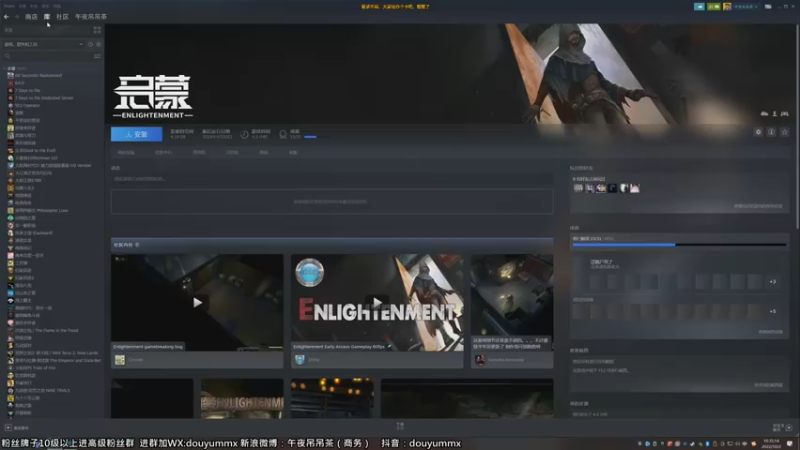Image resolution: width=800 pixels, height=450 pixels.
Task: Open downloads manager icon at bottom center
Action: [400, 426]
